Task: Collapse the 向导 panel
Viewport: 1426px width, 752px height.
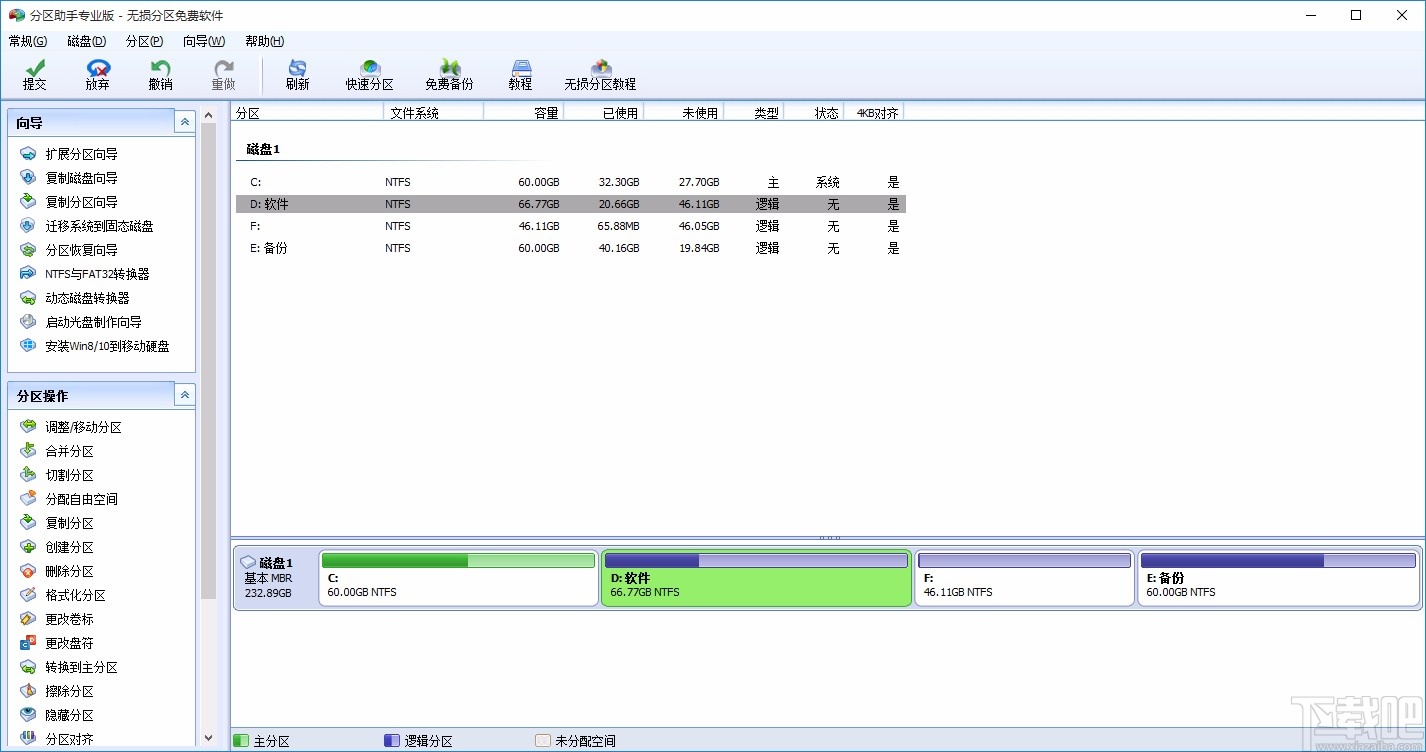Action: coord(184,122)
